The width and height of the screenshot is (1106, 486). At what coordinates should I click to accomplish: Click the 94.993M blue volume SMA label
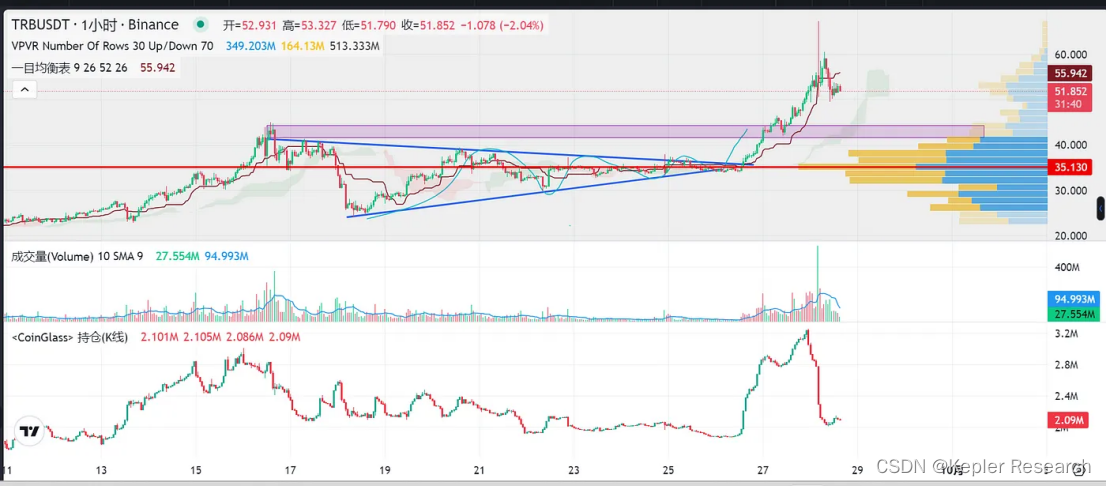click(1072, 300)
